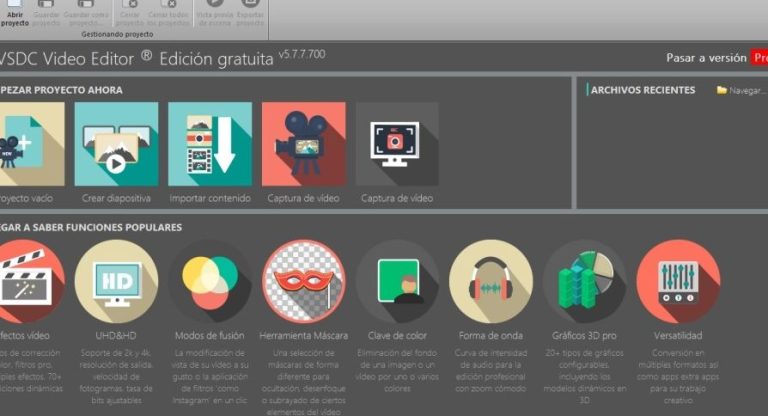This screenshot has height=416, width=768.
Task: Click the Crear diapositiva label
Action: pos(117,198)
